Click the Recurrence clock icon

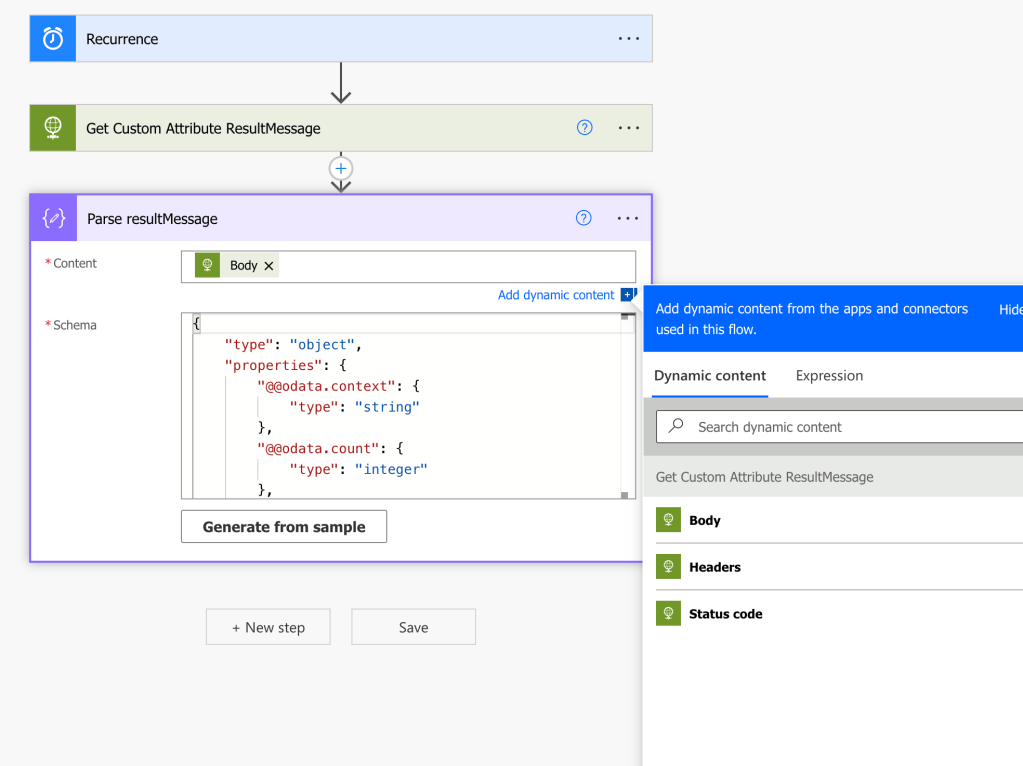(x=53, y=39)
